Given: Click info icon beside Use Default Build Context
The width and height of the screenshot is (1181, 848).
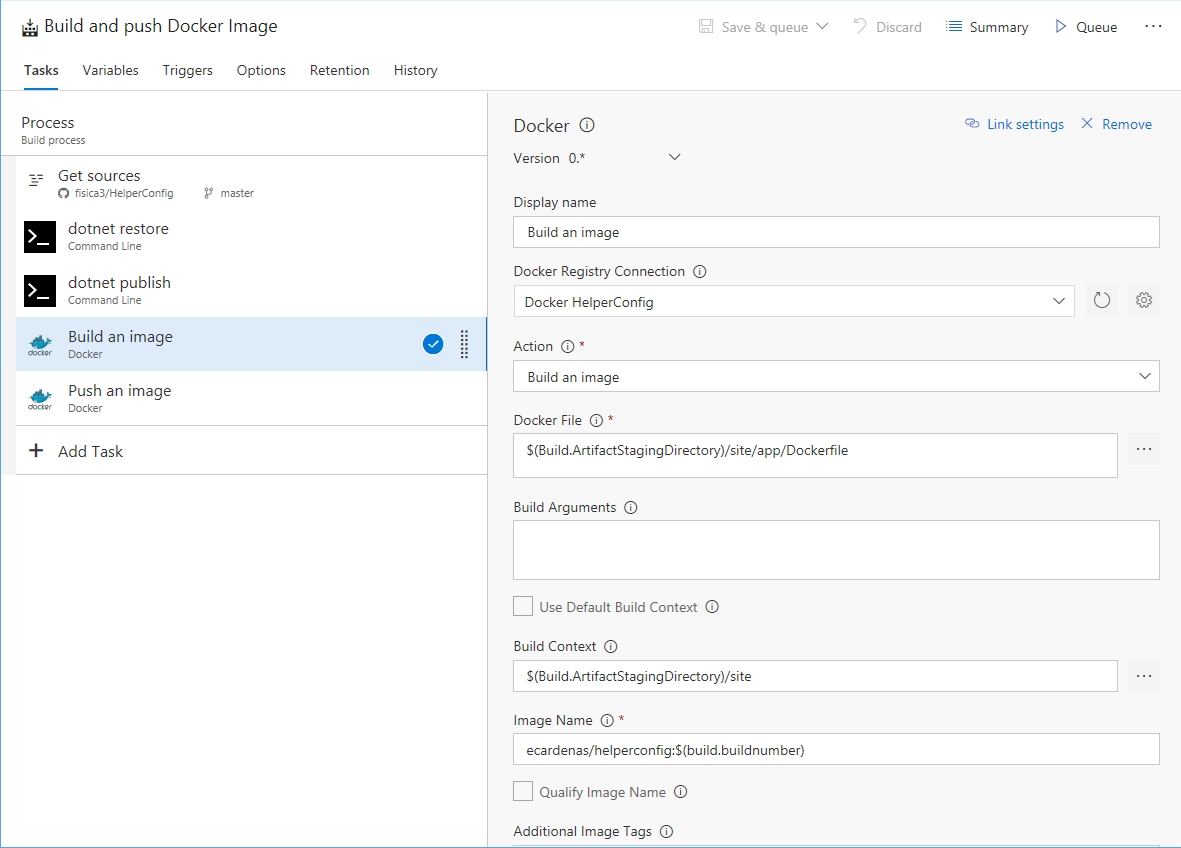Looking at the screenshot, I should tap(713, 607).
